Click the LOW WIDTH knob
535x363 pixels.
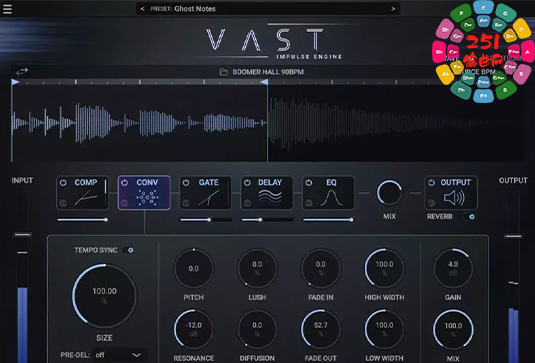384,330
